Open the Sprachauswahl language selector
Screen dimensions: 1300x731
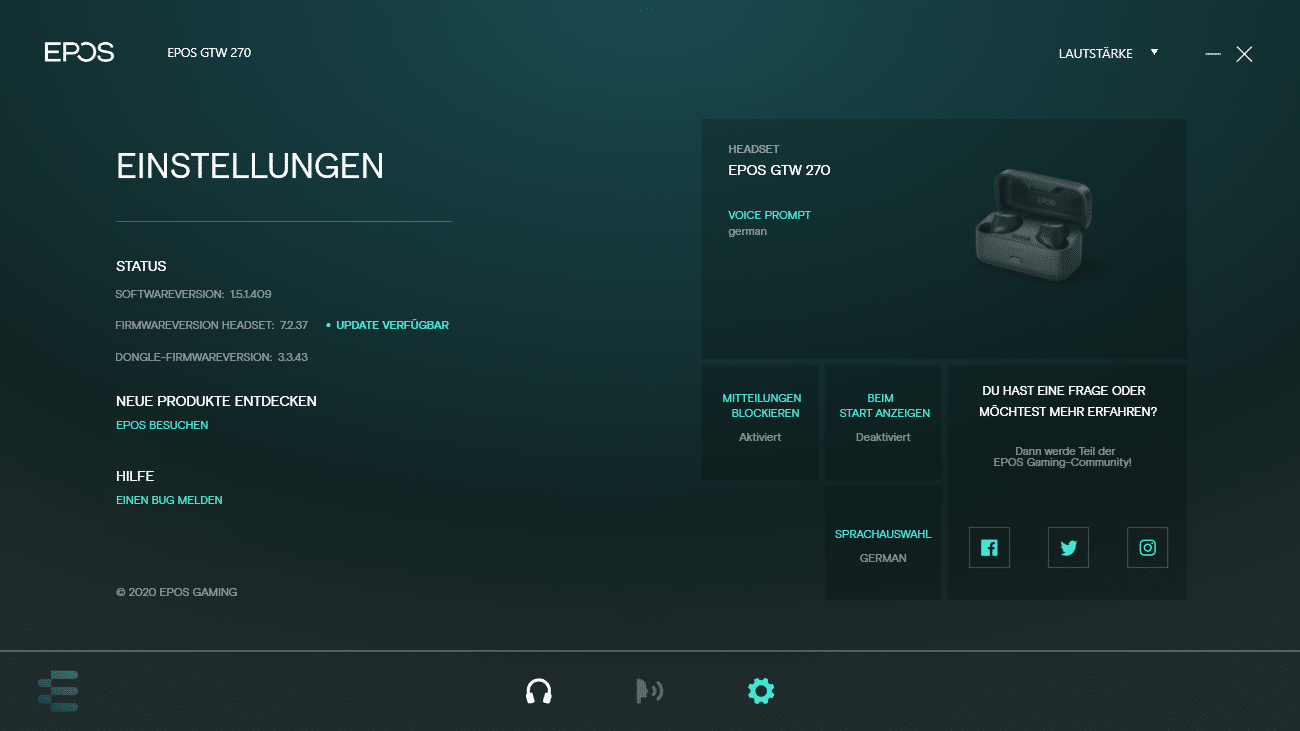[x=883, y=544]
